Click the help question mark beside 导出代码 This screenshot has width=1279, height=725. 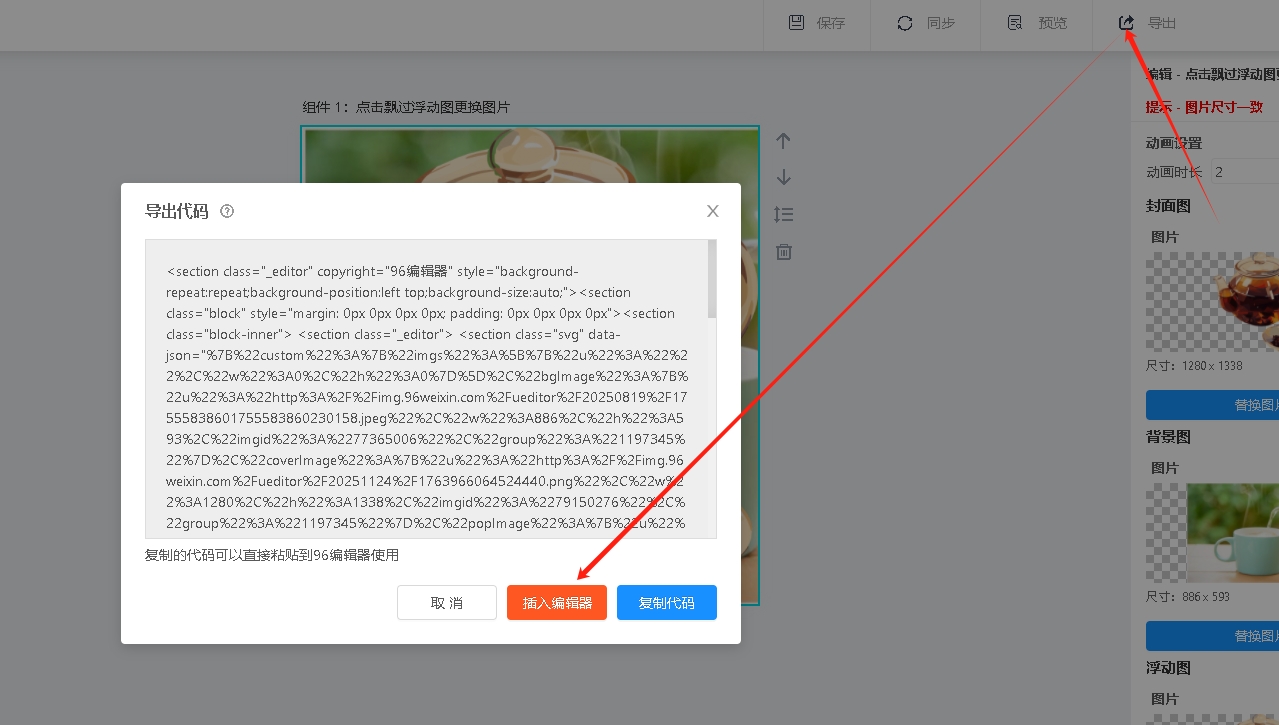point(227,211)
